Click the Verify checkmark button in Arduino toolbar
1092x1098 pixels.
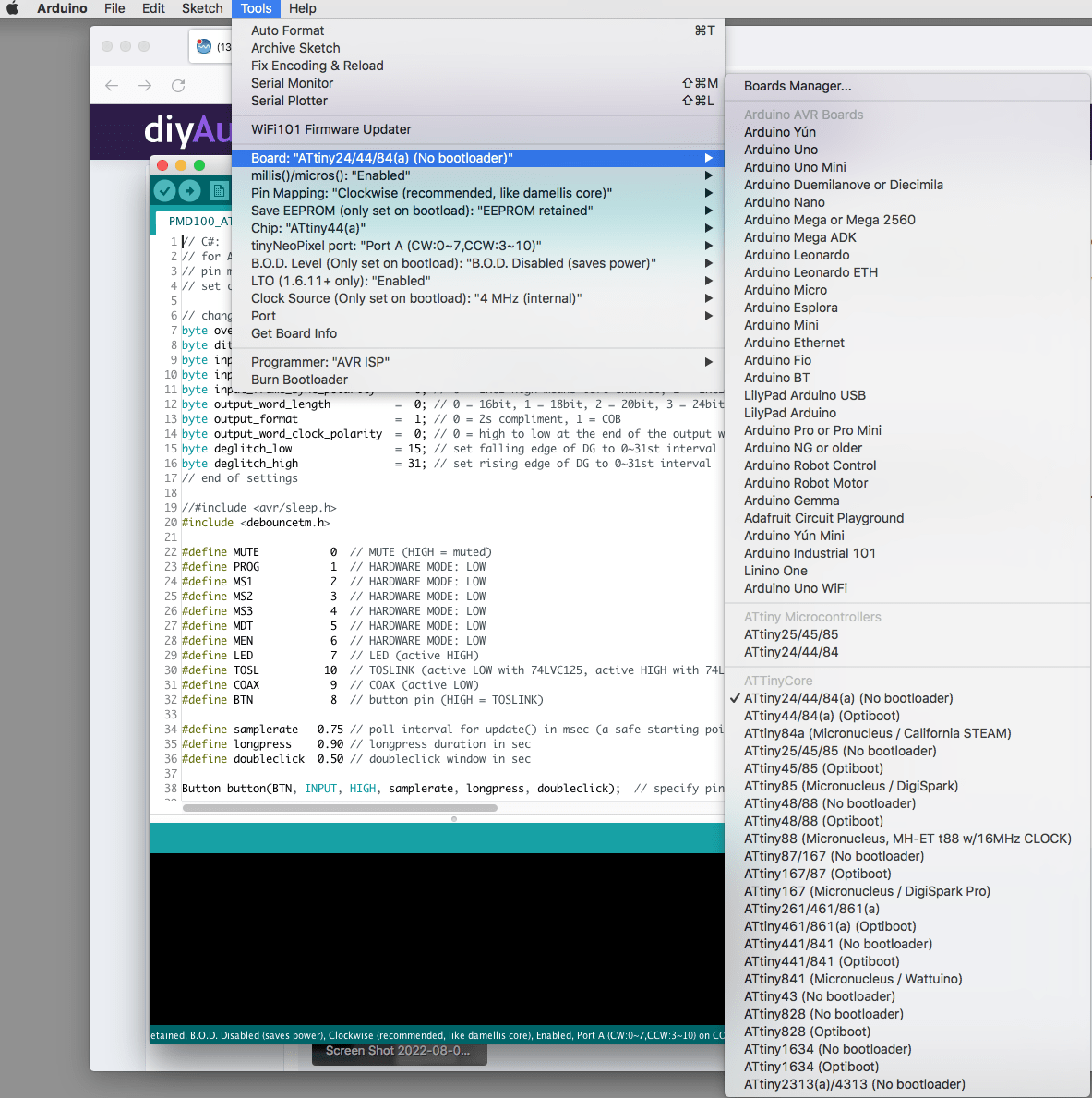tap(164, 190)
